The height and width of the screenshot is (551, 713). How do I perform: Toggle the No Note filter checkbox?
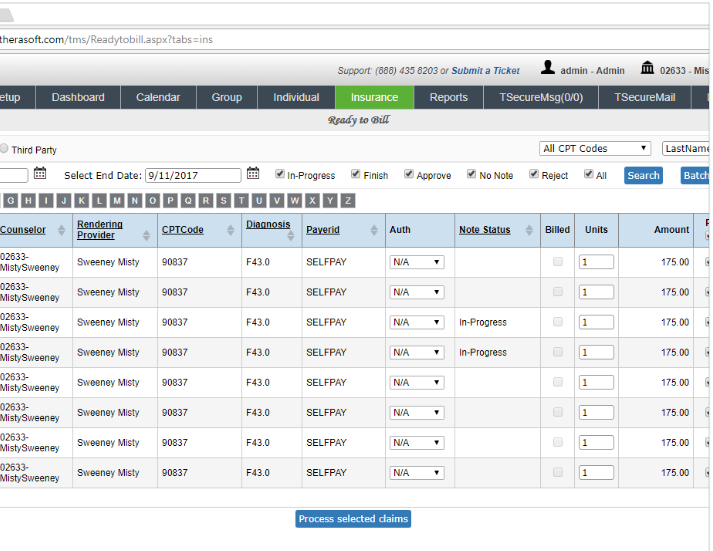(x=472, y=174)
